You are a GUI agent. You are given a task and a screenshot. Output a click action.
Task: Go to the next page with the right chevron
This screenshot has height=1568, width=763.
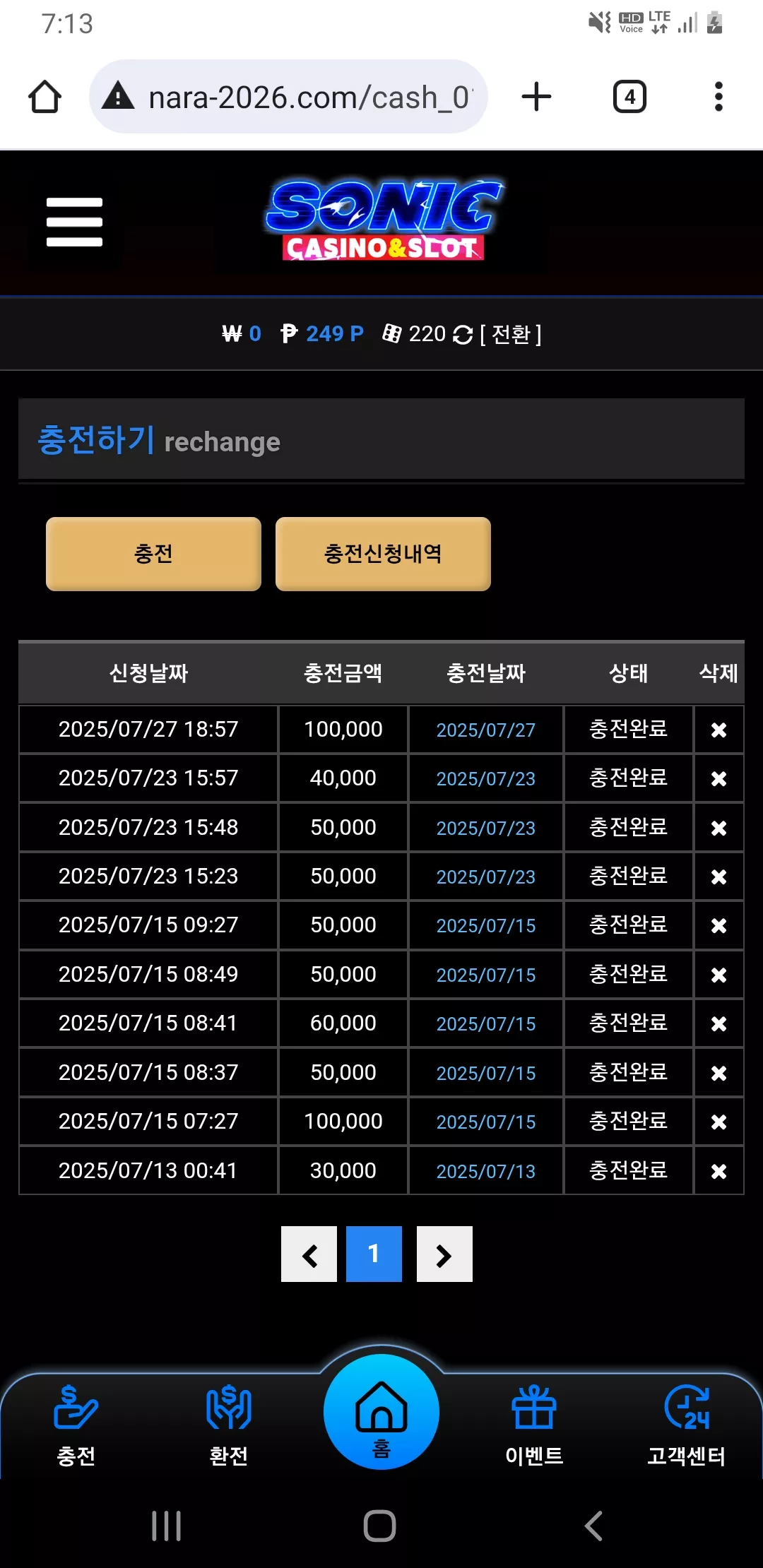[444, 1254]
